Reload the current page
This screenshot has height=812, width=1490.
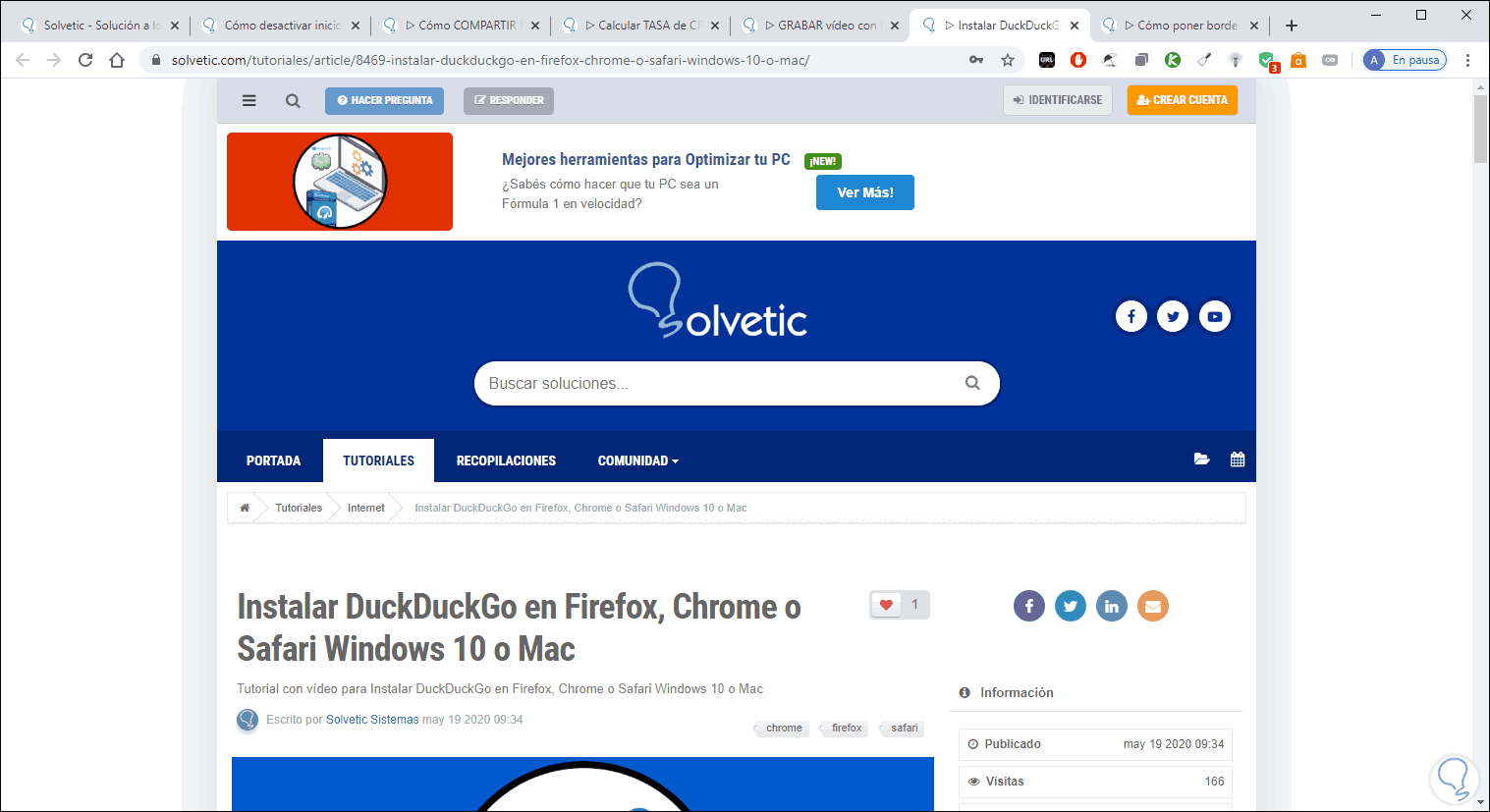(x=85, y=60)
